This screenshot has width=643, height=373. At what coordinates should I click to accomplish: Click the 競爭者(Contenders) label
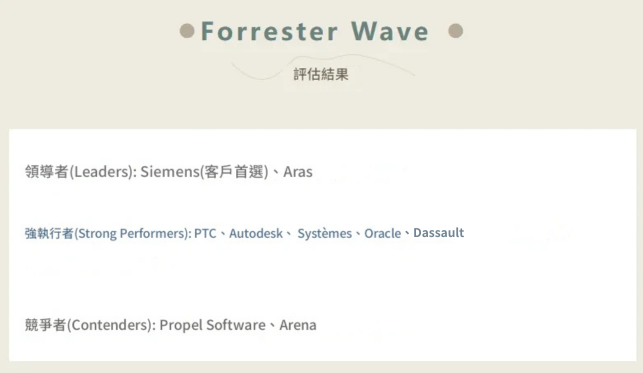point(90,325)
